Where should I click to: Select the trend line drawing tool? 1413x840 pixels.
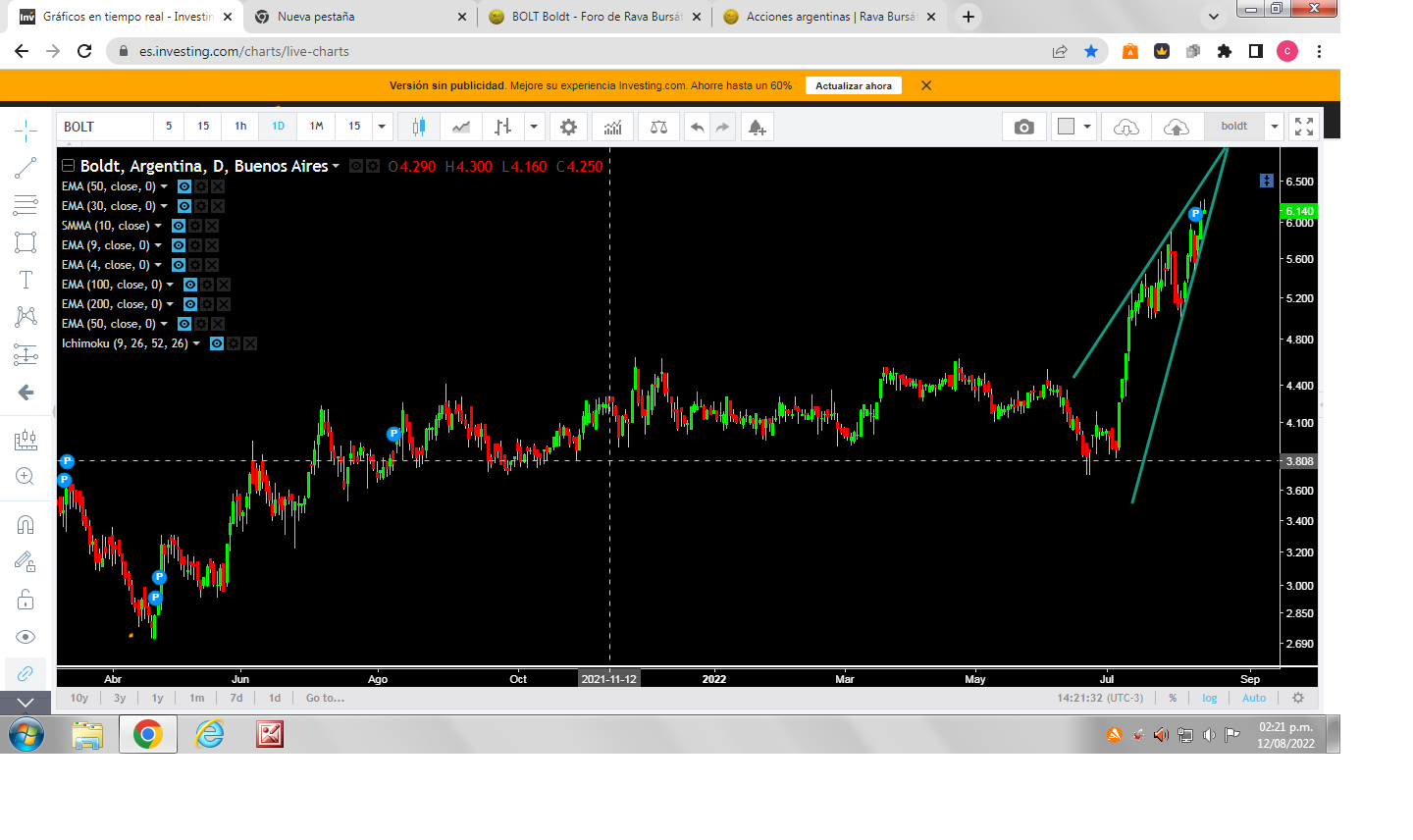pyautogui.click(x=26, y=168)
